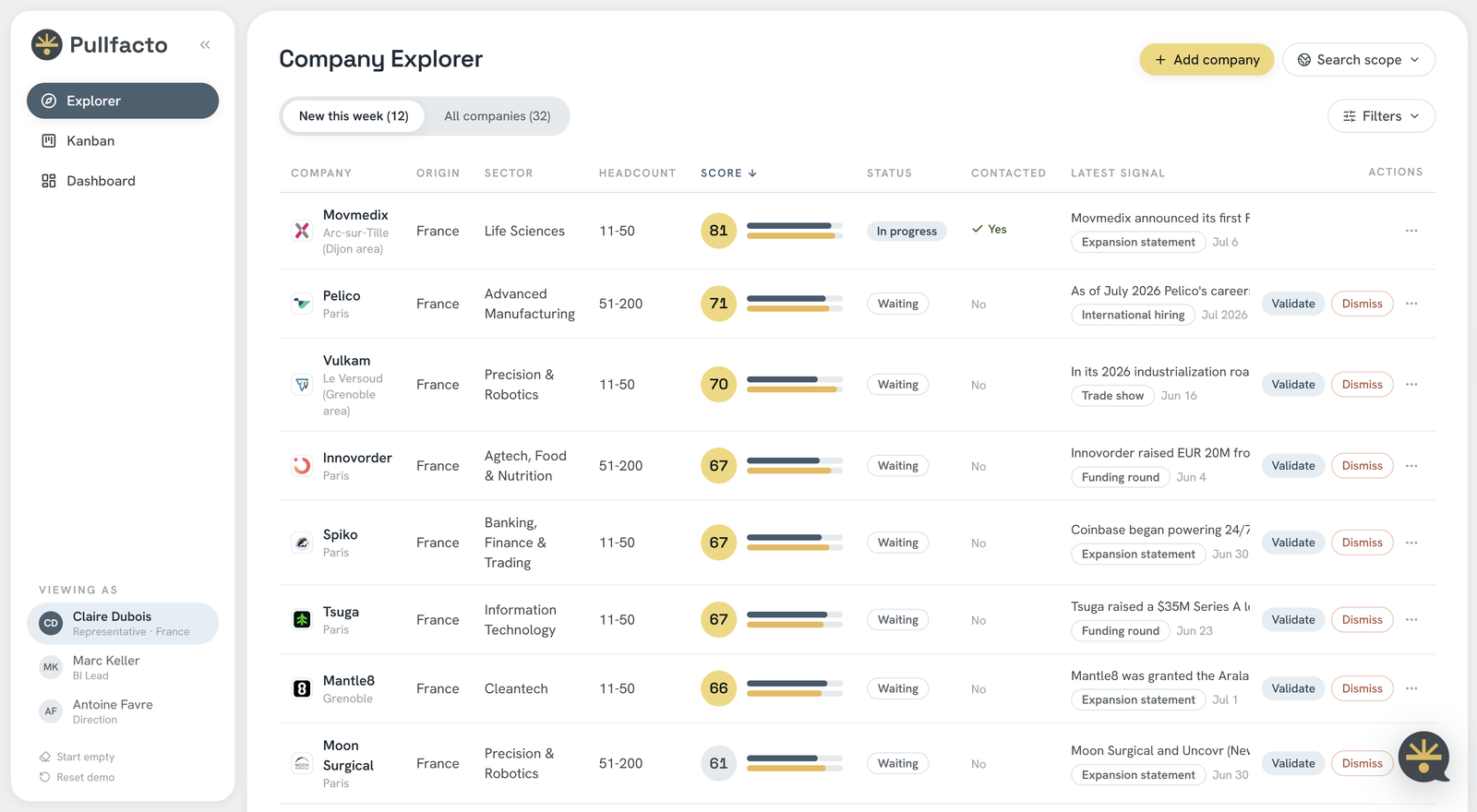This screenshot has width=1477, height=812.
Task: Click the Latest Signal column header
Action: click(x=1118, y=173)
